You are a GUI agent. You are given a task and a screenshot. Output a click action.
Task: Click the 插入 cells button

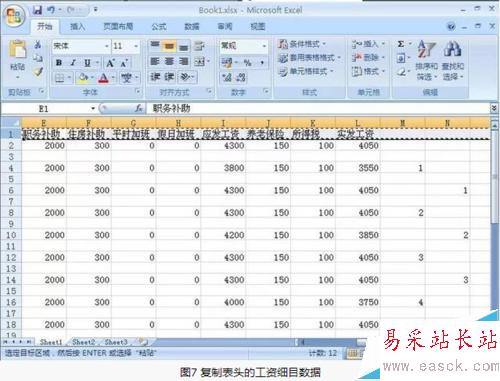tap(368, 44)
